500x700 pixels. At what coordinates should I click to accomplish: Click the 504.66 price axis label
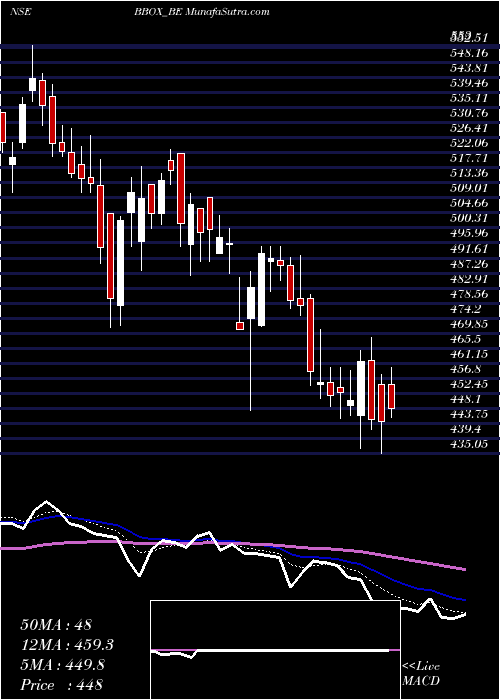click(469, 204)
